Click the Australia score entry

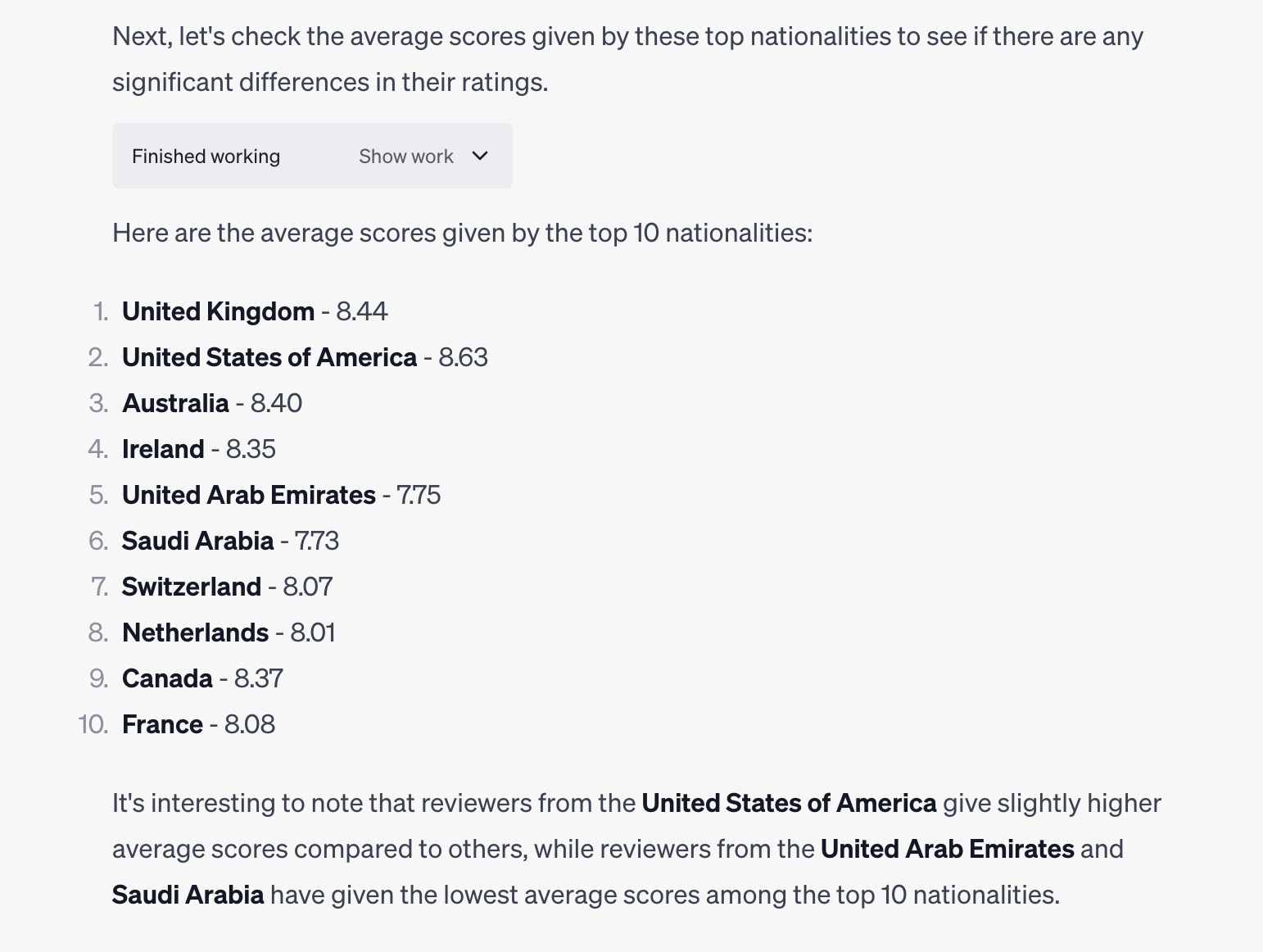point(212,403)
